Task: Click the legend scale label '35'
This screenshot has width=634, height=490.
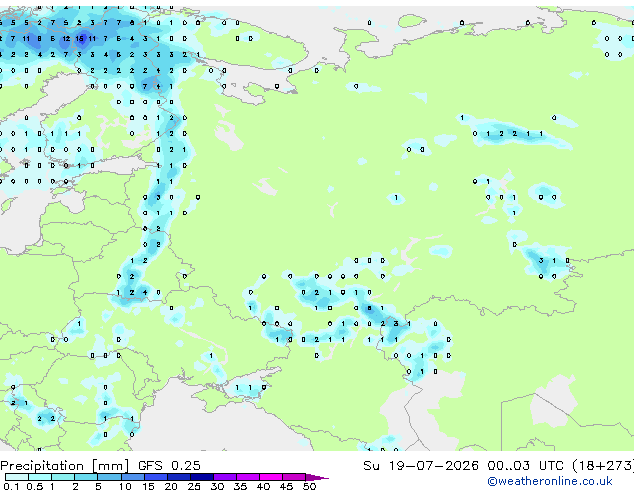Action: [x=240, y=486]
